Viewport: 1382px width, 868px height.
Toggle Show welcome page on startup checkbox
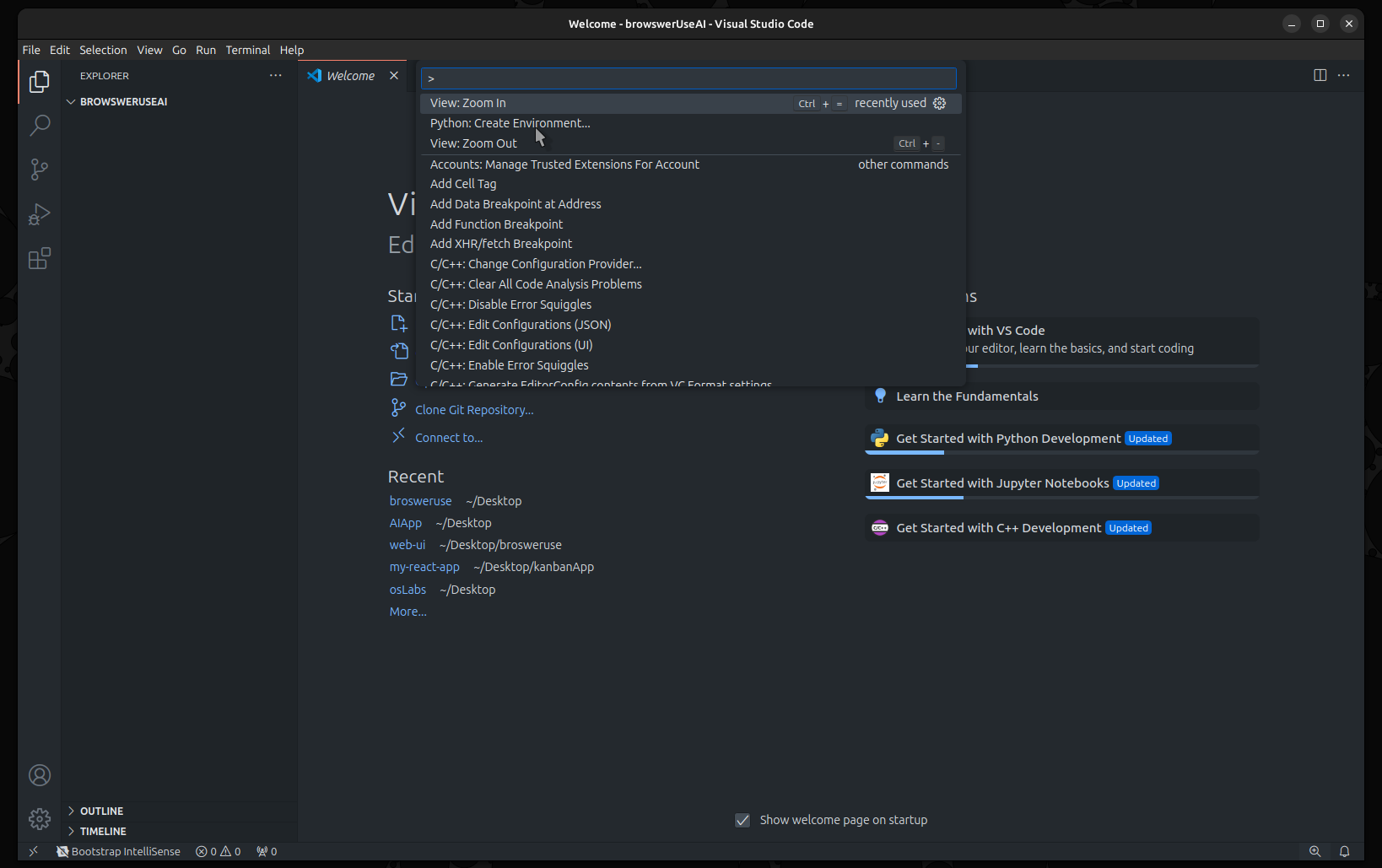click(742, 820)
